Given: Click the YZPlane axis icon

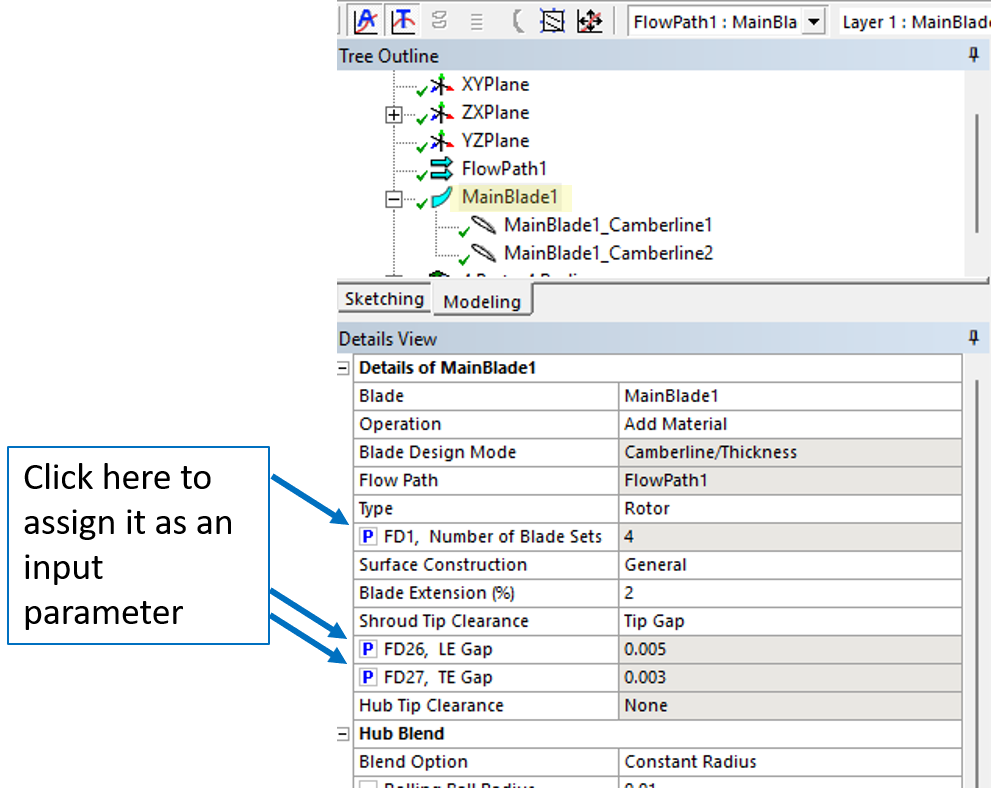Looking at the screenshot, I should 441,141.
